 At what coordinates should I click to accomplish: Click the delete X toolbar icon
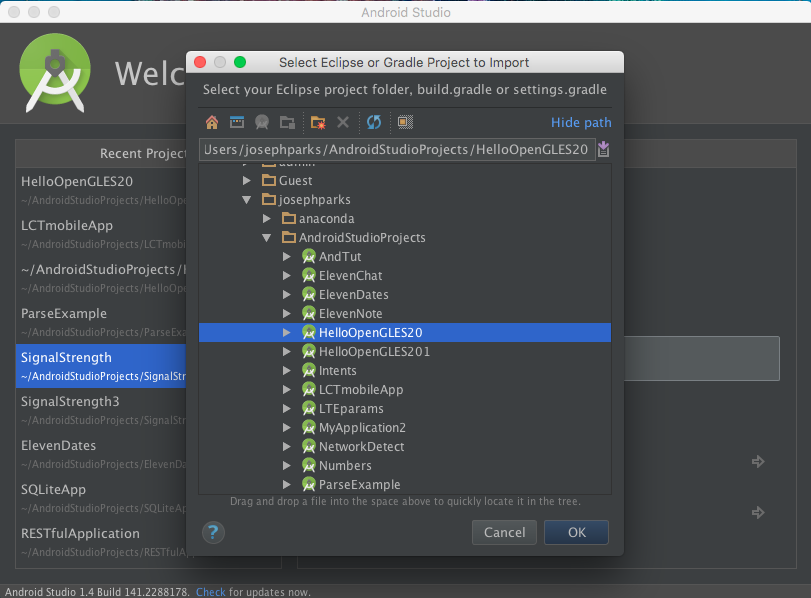click(x=343, y=123)
